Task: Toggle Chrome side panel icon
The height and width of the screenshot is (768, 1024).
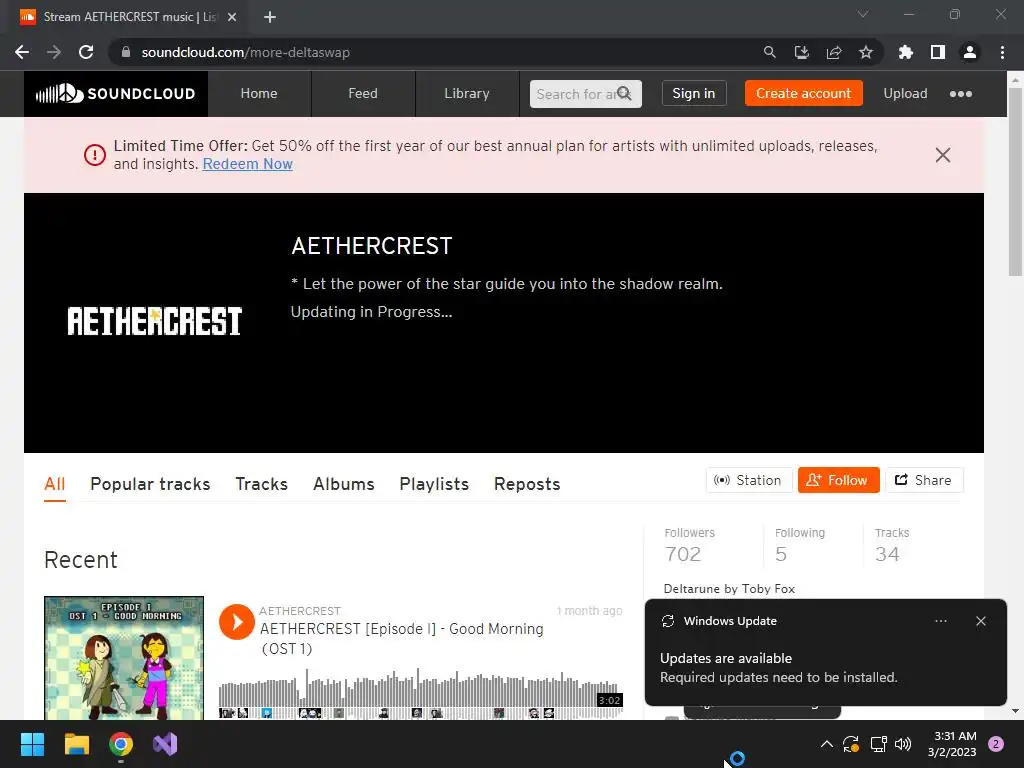Action: tap(938, 52)
